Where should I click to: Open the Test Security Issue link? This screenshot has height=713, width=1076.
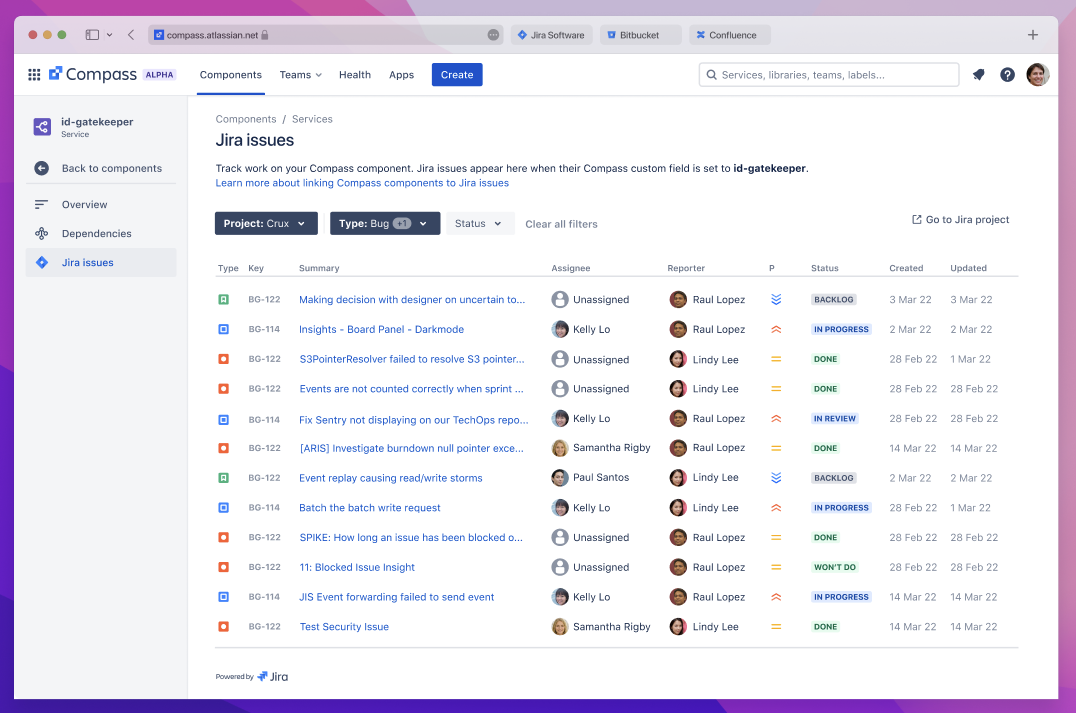(x=344, y=627)
